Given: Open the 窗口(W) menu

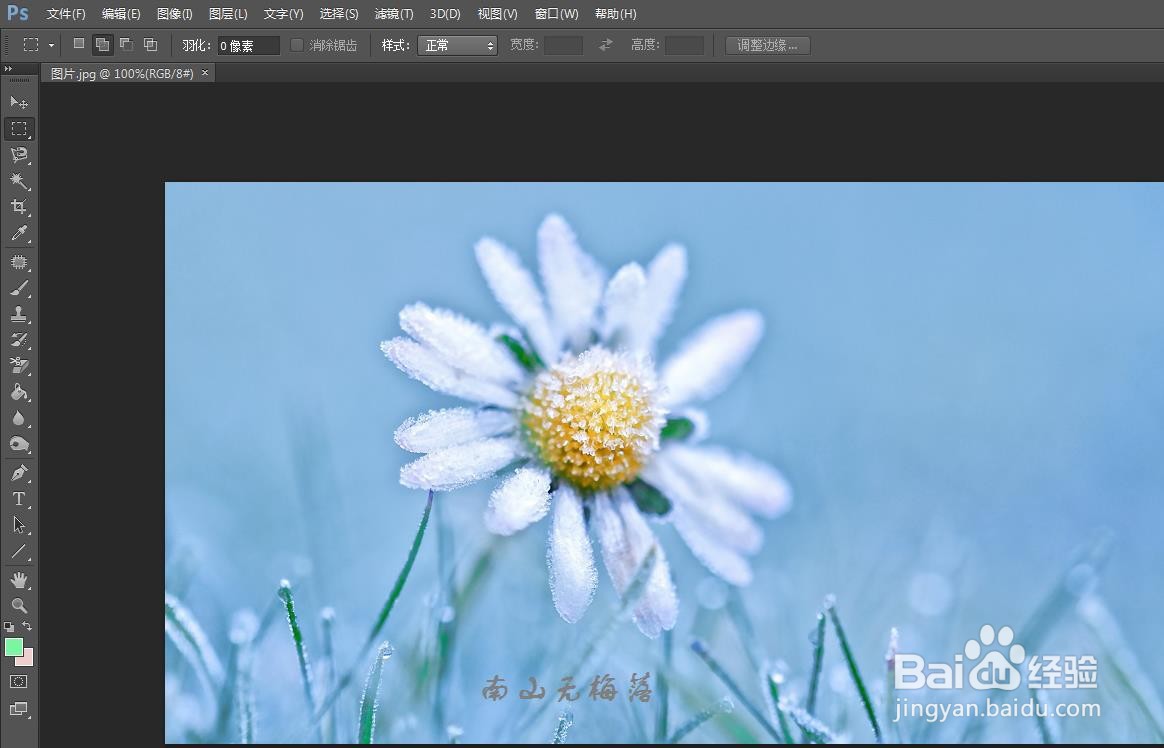Looking at the screenshot, I should pos(556,13).
